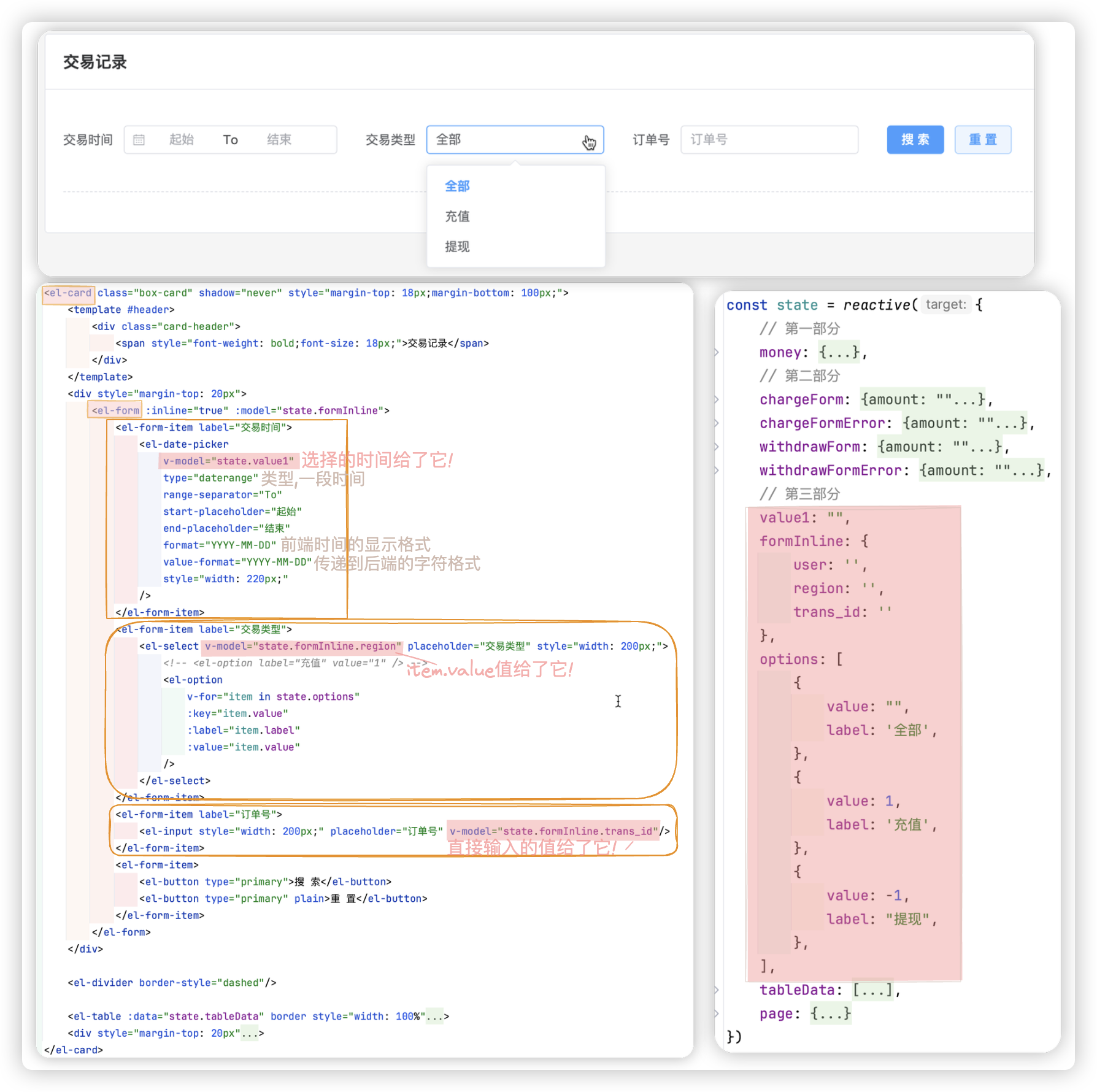This screenshot has width=1097, height=1092.
Task: Expand chargeForm using its gutter fold arrow
Action: pos(717,400)
